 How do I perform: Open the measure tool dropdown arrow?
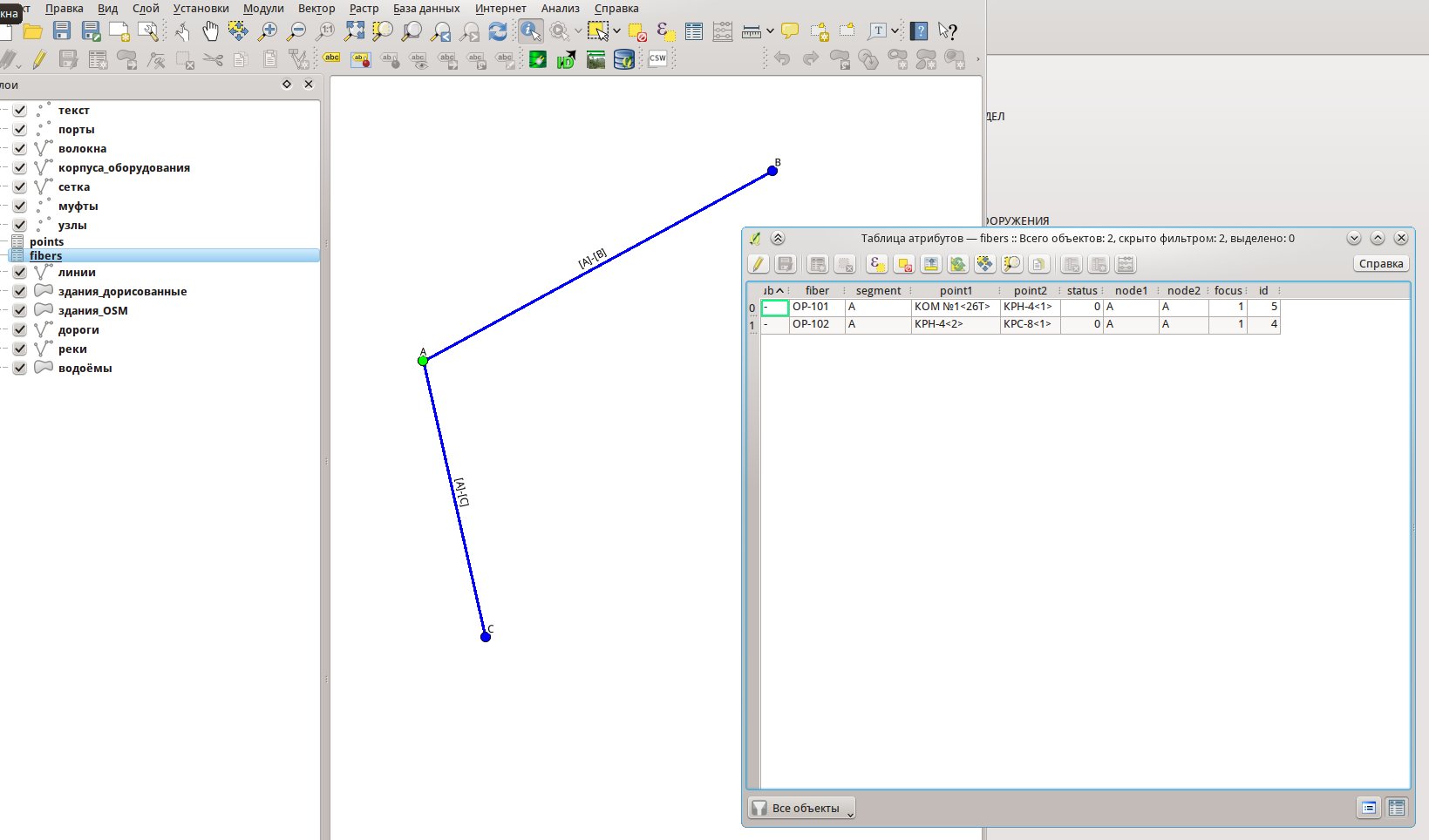(770, 31)
